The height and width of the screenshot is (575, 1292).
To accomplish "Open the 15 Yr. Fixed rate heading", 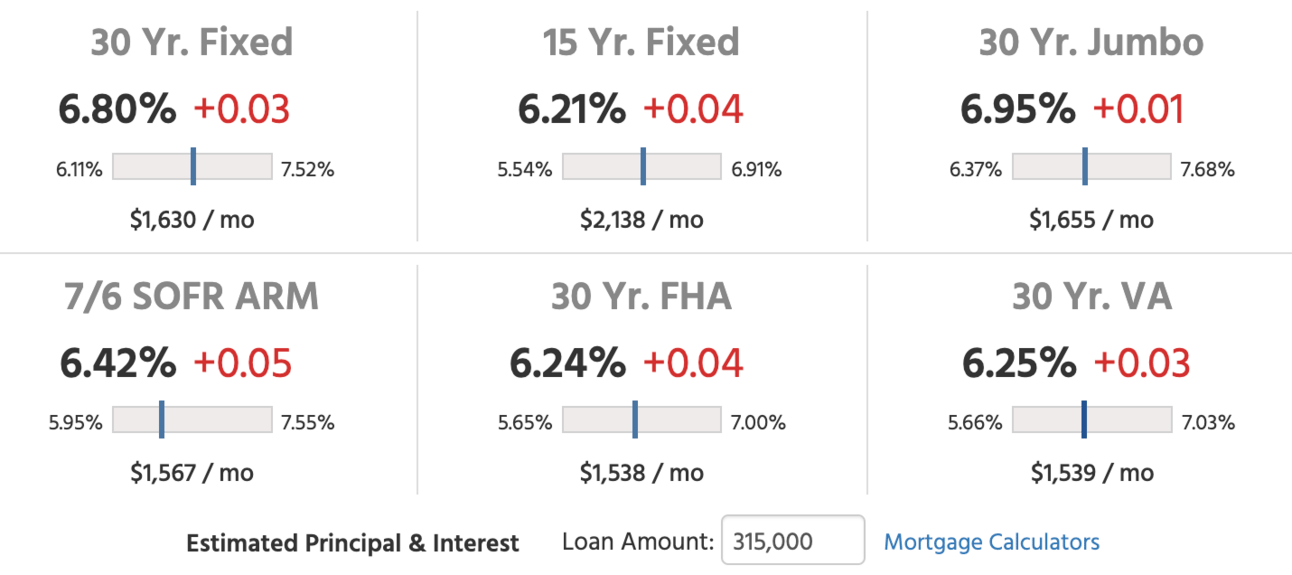I will pos(641,42).
